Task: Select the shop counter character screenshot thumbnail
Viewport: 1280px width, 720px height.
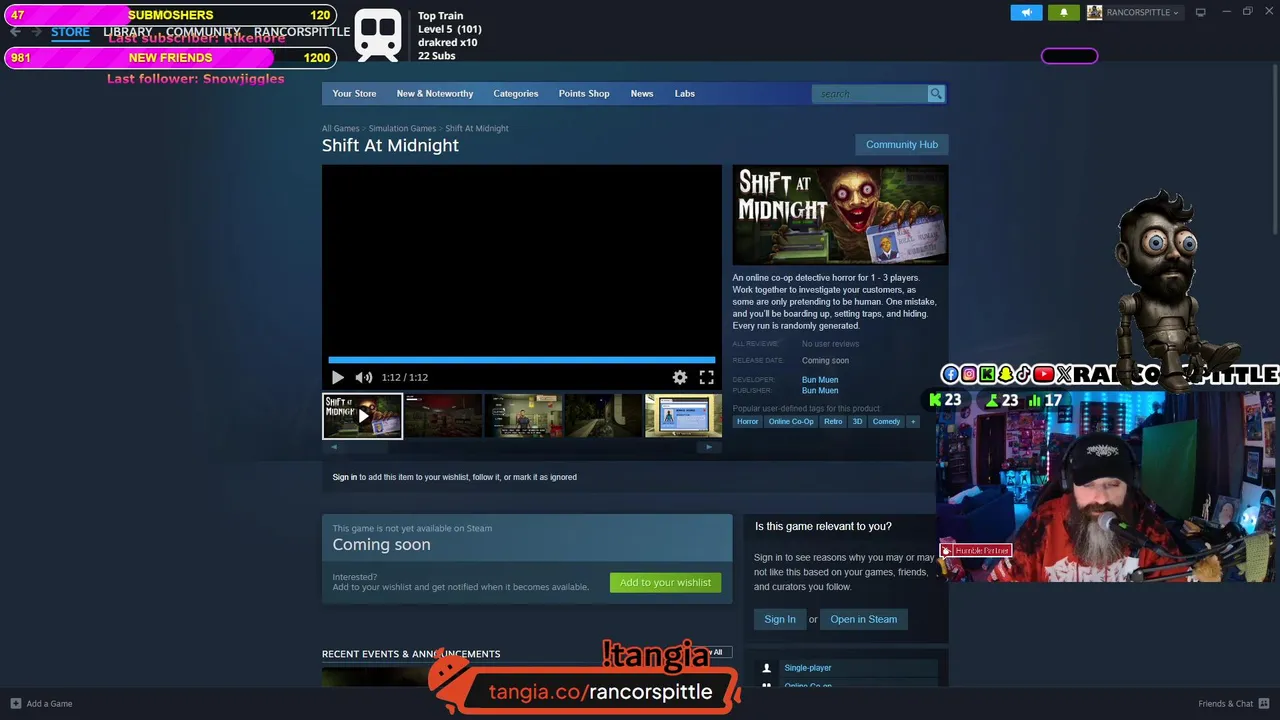Action: [523, 415]
